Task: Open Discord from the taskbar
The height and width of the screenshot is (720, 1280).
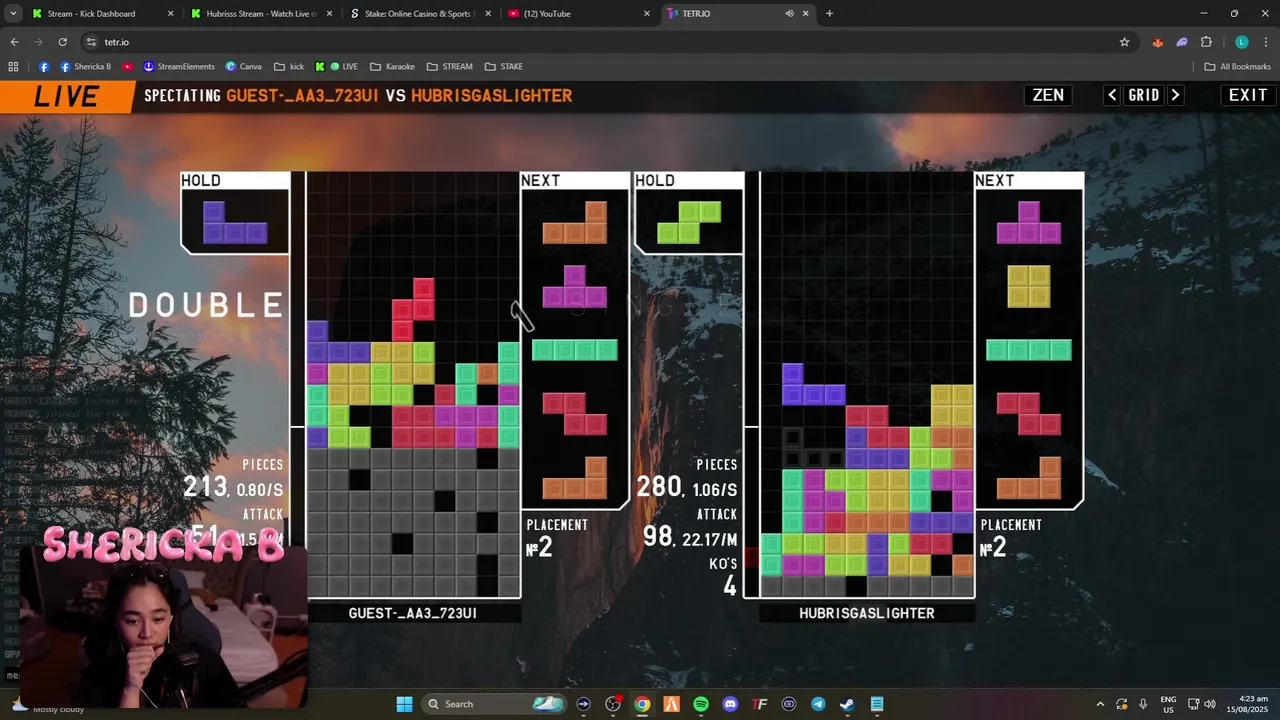Action: point(730,704)
